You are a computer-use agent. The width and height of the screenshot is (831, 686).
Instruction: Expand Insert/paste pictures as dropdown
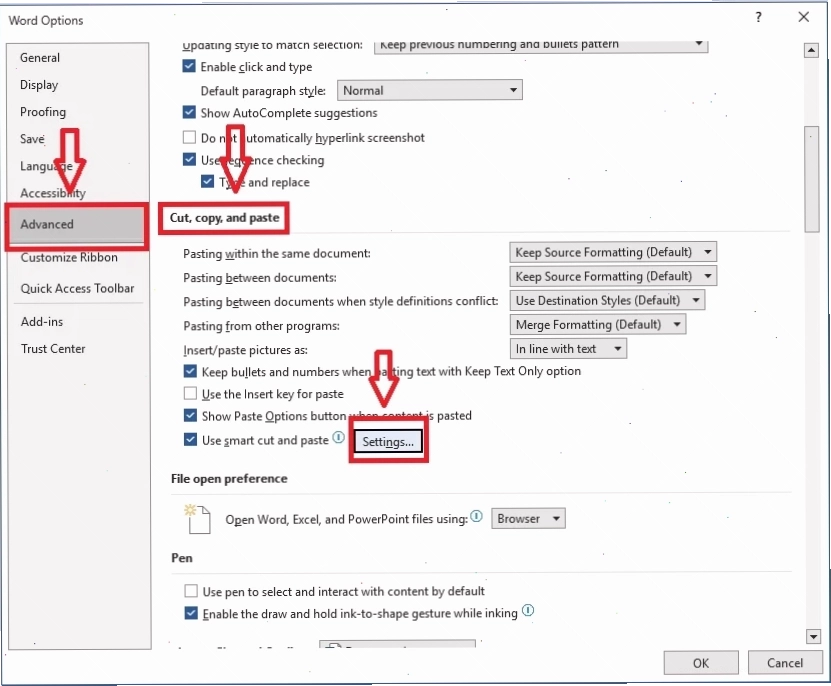pos(568,349)
